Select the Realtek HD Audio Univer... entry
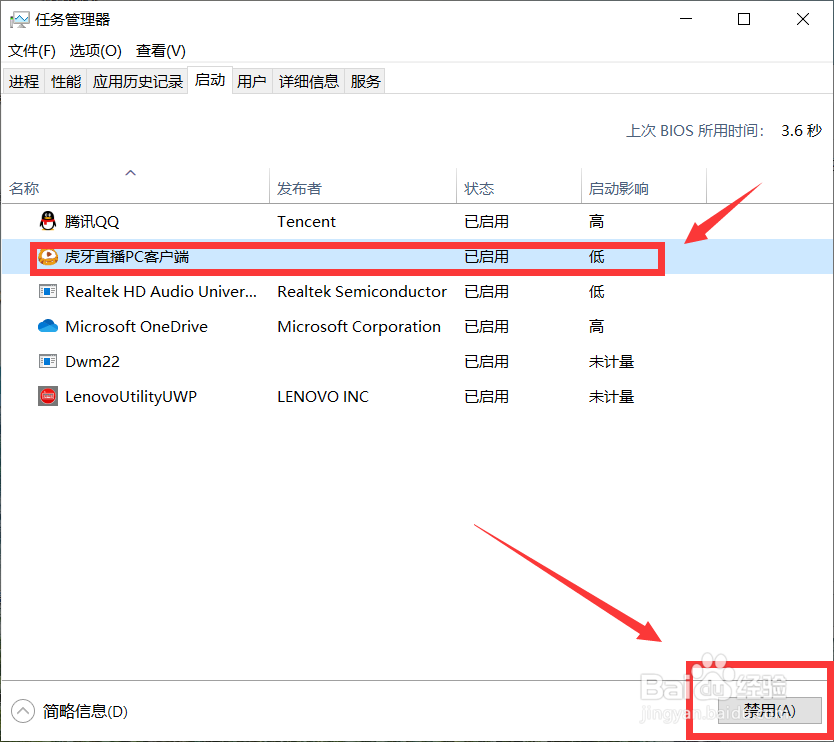This screenshot has width=834, height=742. coord(161,291)
